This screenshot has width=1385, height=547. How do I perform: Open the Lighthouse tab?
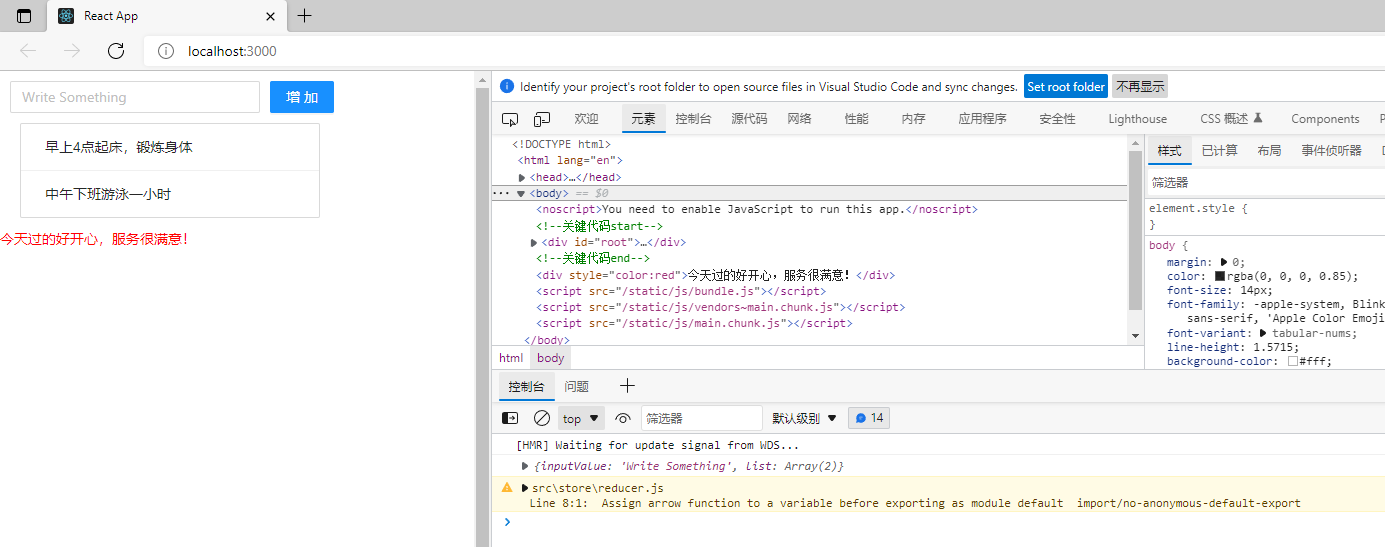[x=1137, y=119]
